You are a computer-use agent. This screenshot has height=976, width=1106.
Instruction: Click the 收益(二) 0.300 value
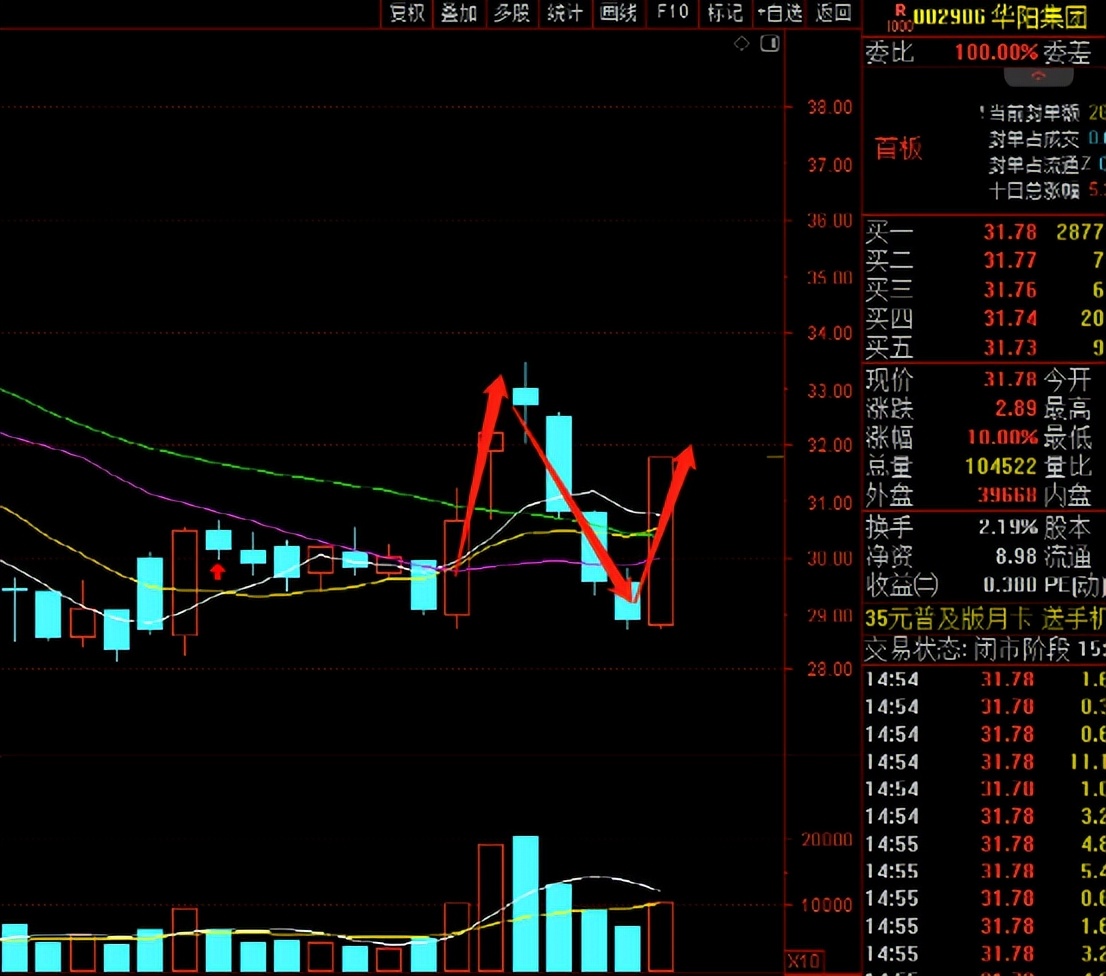[x=1010, y=585]
